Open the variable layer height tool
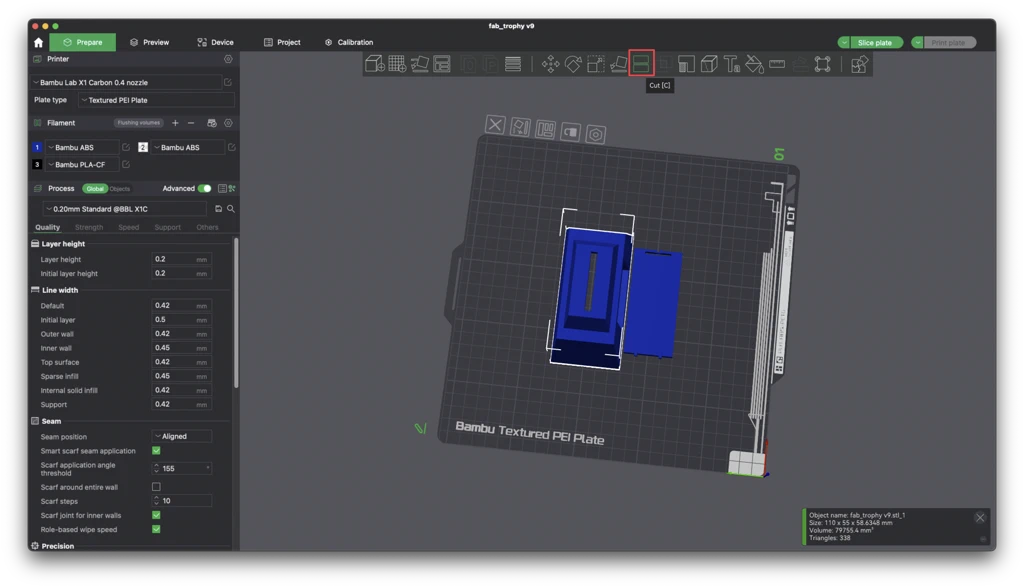Image resolution: width=1024 pixels, height=588 pixels. pyautogui.click(x=513, y=63)
